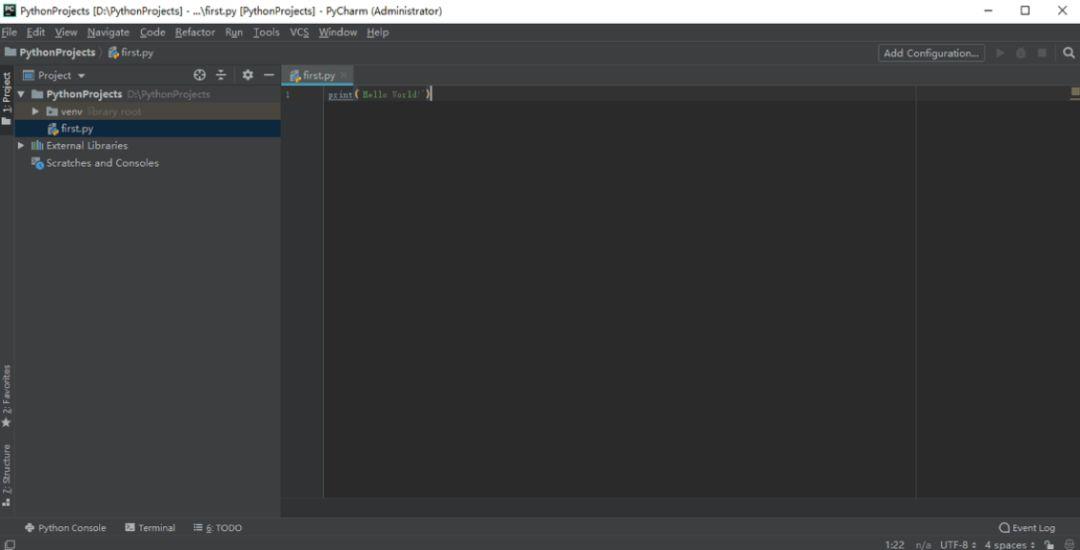This screenshot has height=550, width=1080.
Task: Toggle the 1: Project side tab
Action: (7, 98)
